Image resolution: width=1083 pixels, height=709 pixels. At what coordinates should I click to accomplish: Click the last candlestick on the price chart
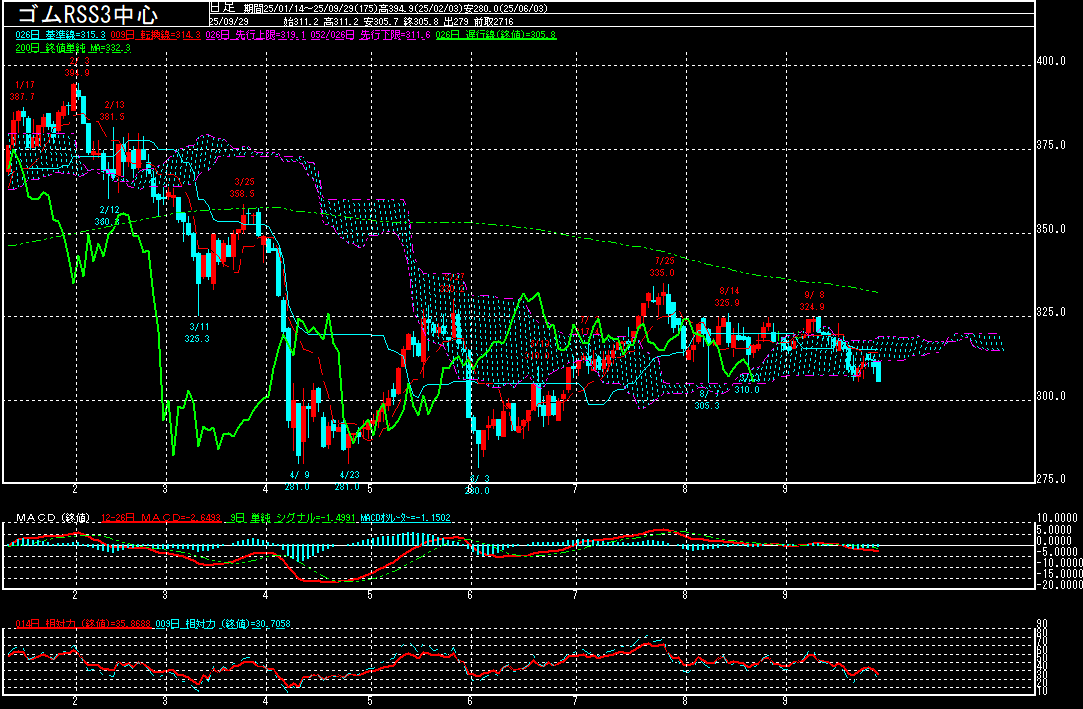878,371
